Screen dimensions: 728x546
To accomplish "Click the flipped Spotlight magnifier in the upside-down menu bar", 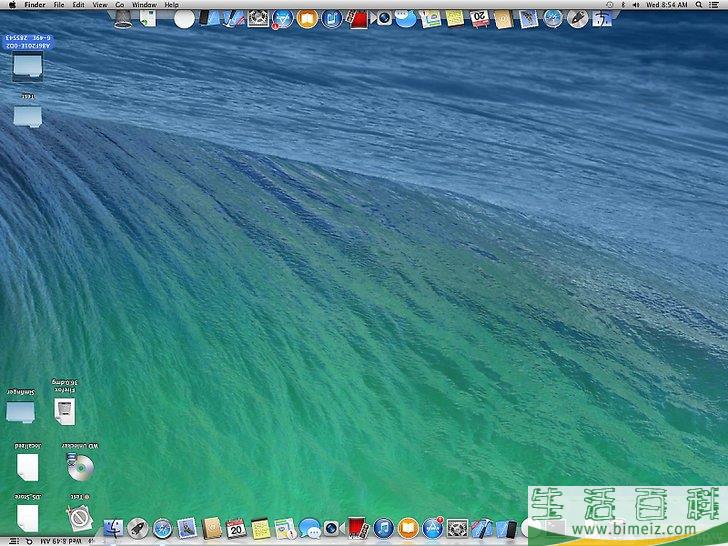I will tap(29, 541).
